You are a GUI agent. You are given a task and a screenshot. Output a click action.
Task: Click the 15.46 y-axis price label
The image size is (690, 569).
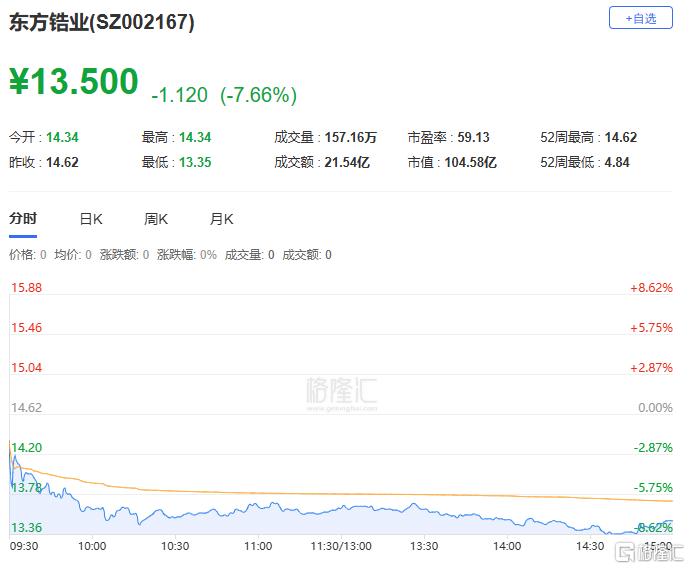[26, 328]
